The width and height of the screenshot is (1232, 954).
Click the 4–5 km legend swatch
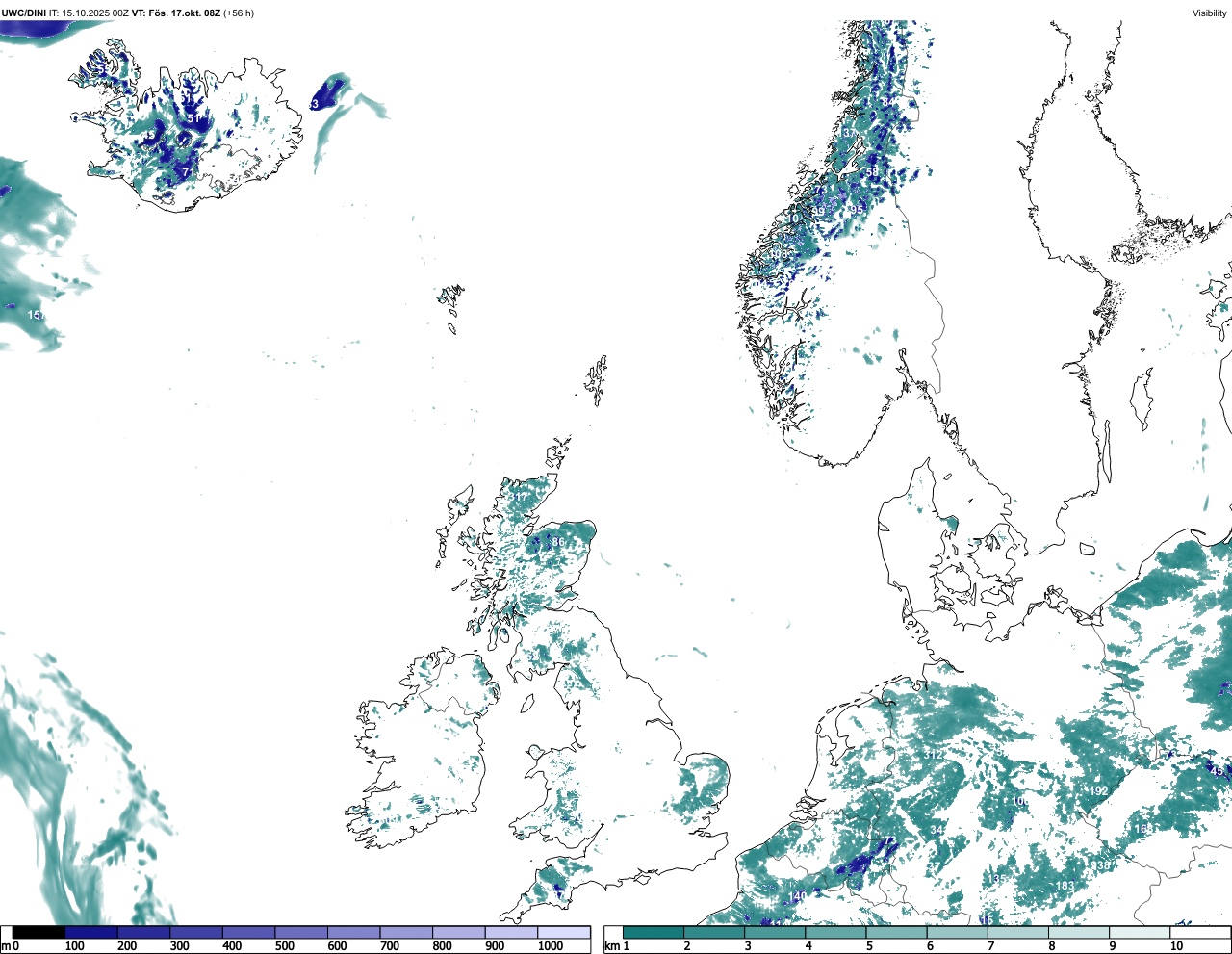click(835, 932)
